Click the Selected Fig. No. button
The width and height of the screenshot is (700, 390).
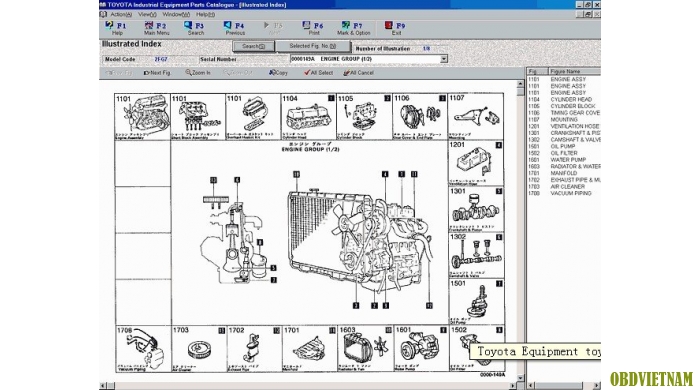pos(312,46)
